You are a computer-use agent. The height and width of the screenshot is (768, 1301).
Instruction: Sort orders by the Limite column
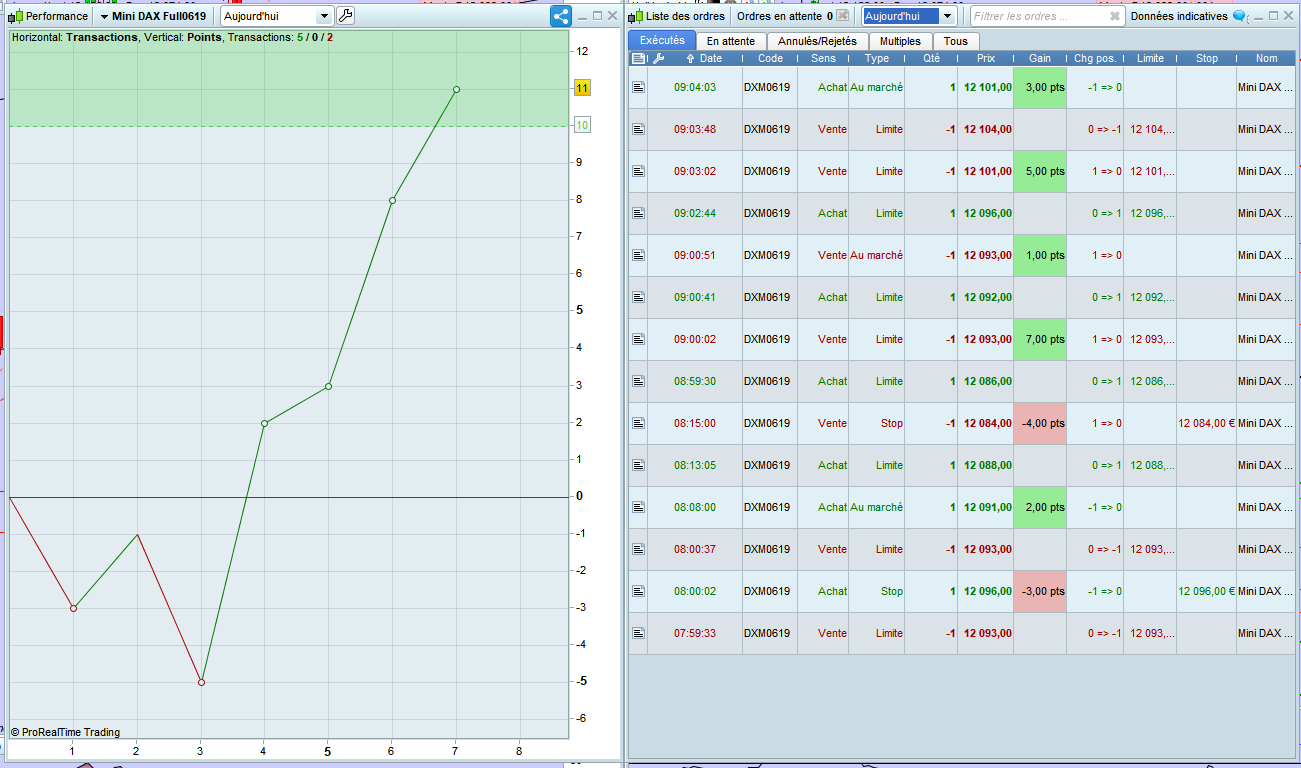1150,58
